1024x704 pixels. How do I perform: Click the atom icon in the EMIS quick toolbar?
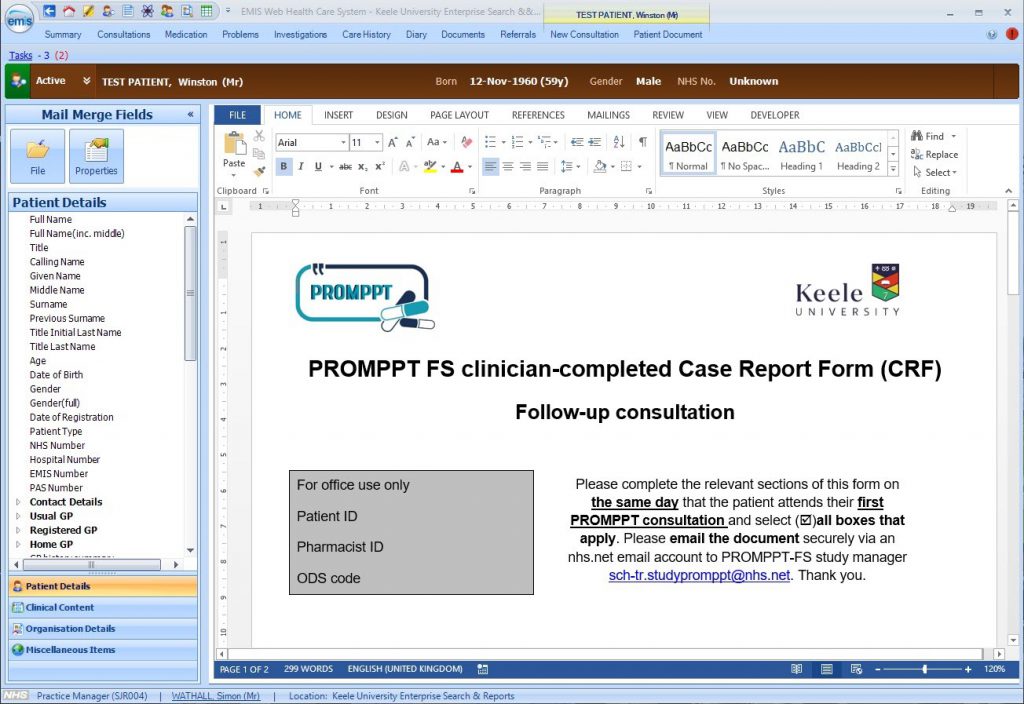pos(148,11)
